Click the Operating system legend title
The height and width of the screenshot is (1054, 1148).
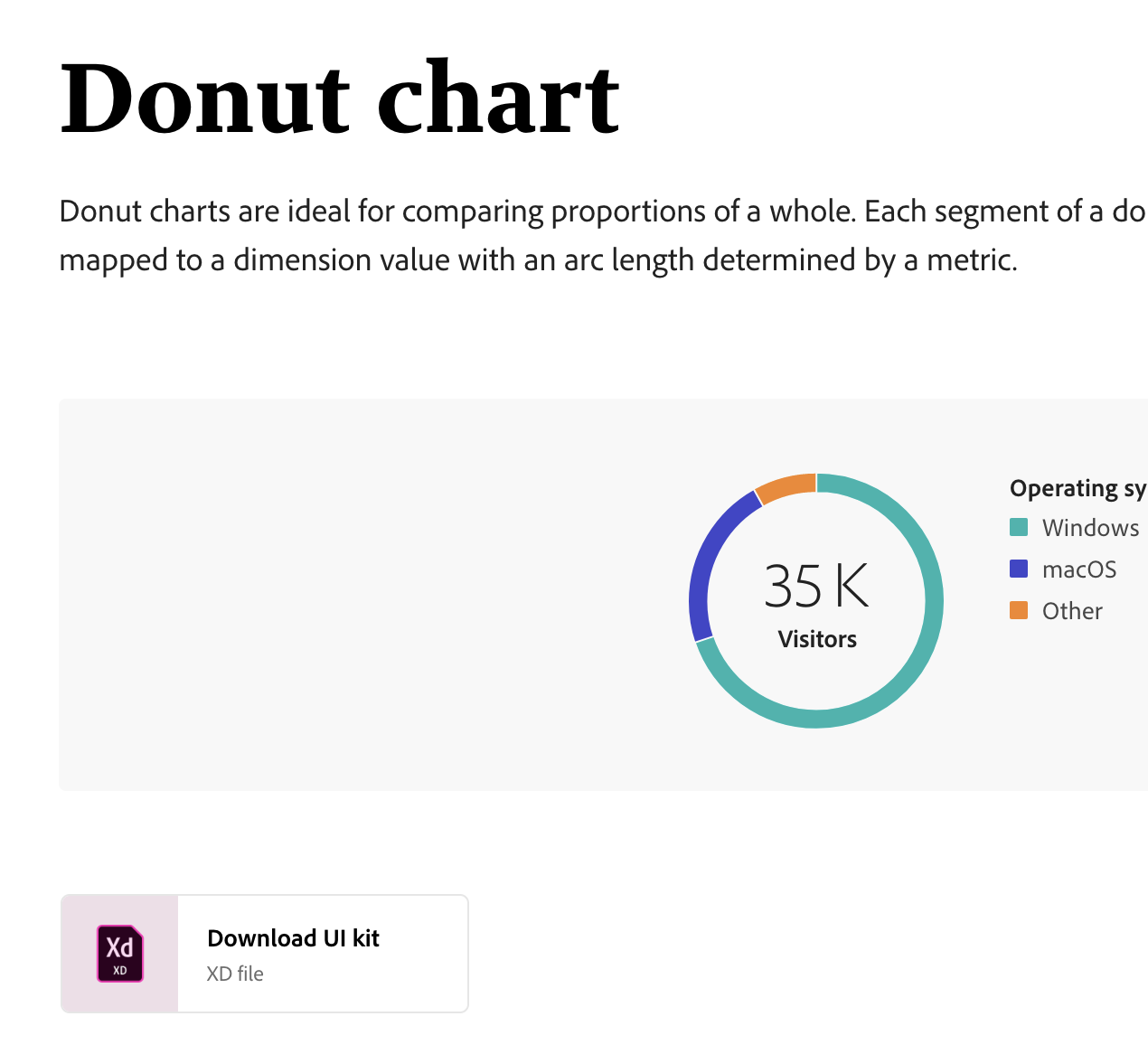1077,488
